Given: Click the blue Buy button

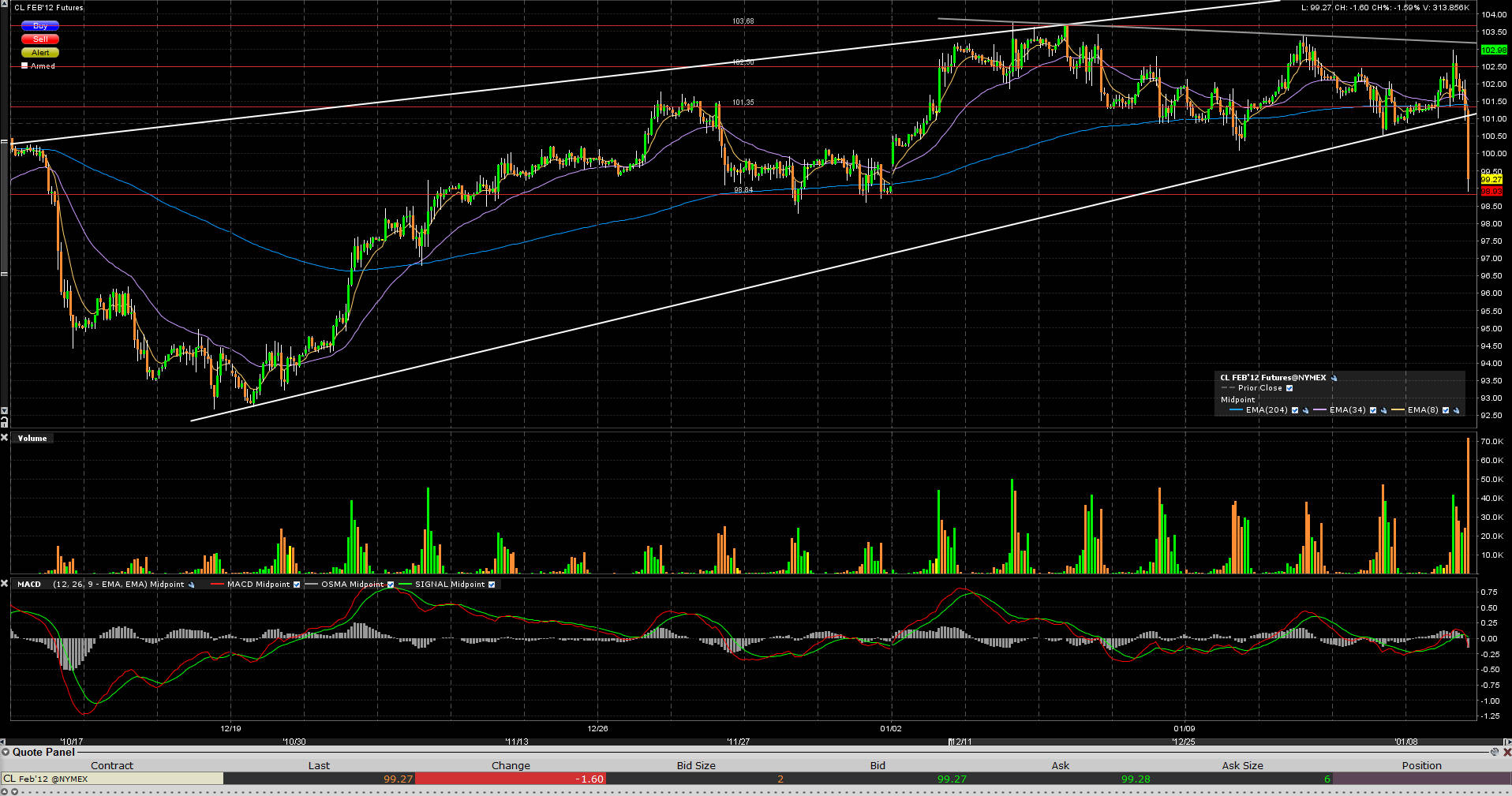Looking at the screenshot, I should coord(40,26).
